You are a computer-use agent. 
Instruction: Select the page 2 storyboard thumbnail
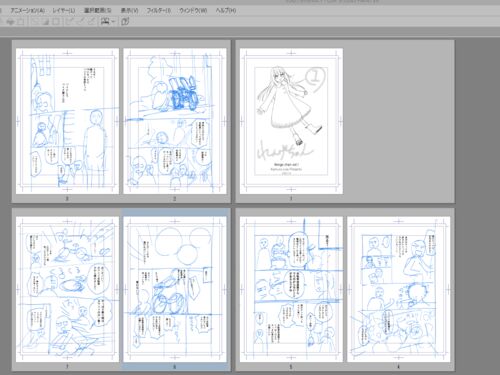click(175, 121)
